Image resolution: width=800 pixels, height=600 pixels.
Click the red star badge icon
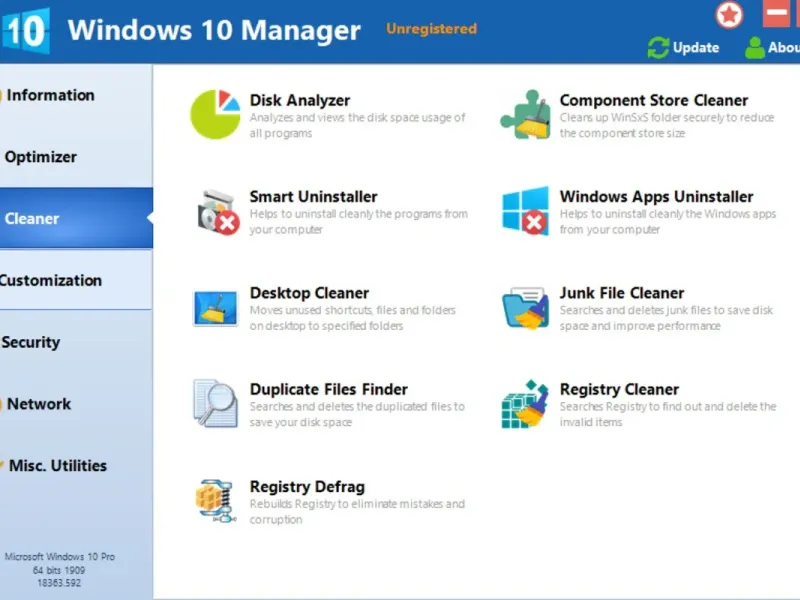coord(729,15)
